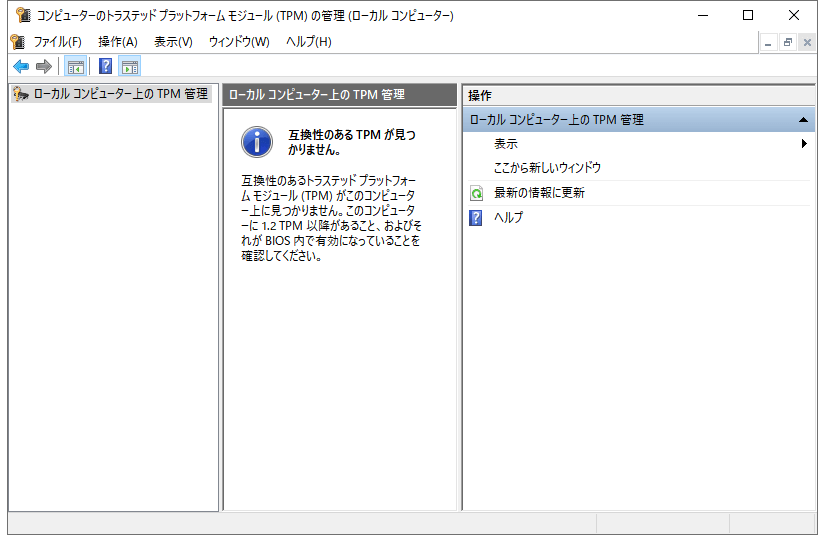Go back with the blue arrow
Viewport: 825px width, 542px height.
(x=21, y=66)
